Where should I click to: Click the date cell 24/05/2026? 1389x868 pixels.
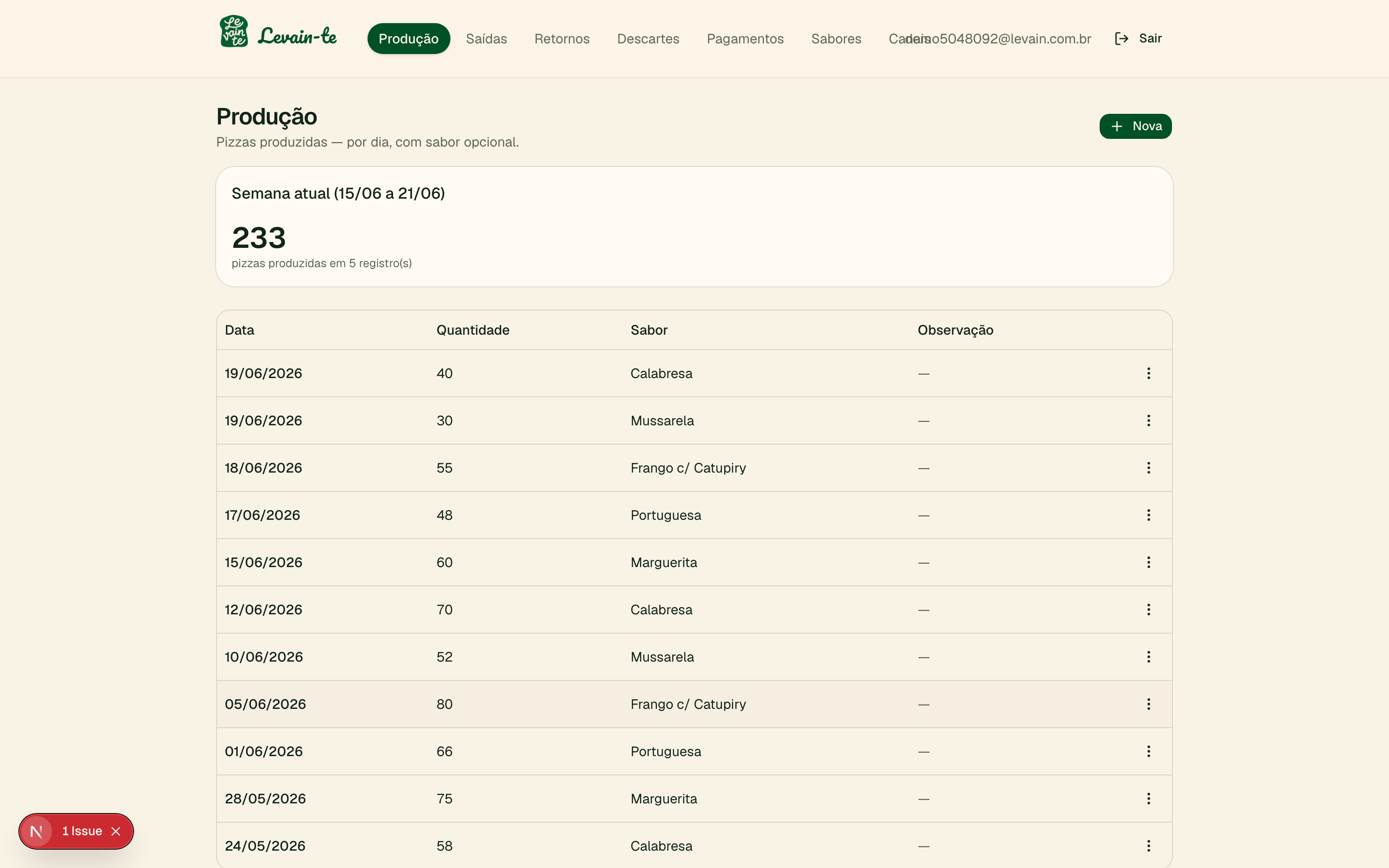pyautogui.click(x=265, y=846)
